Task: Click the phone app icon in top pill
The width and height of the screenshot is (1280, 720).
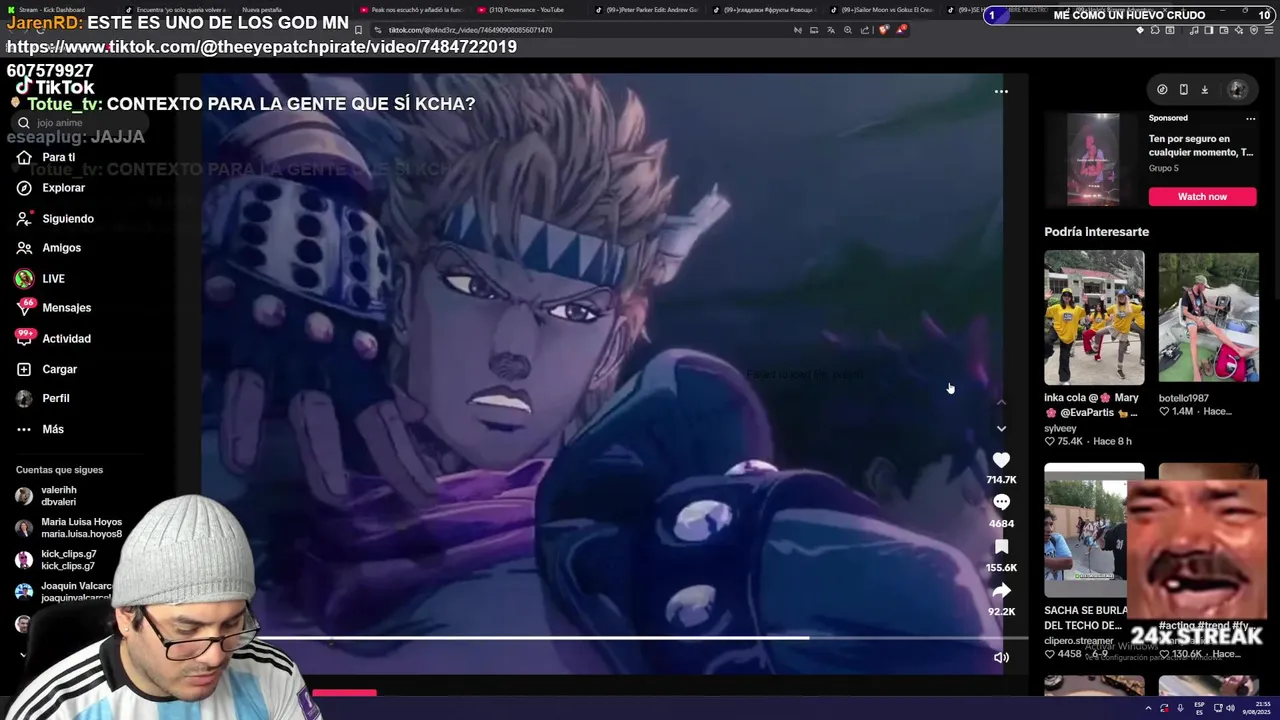Action: (x=1183, y=89)
